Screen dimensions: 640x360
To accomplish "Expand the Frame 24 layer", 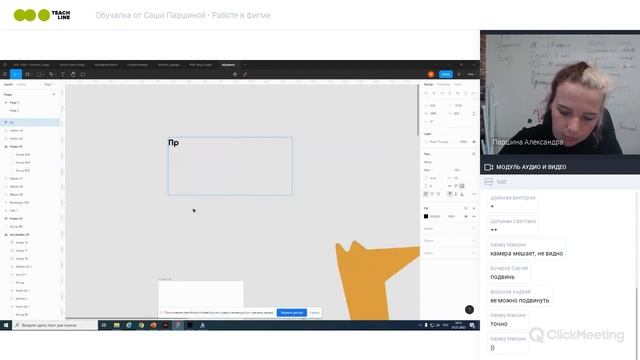I will click(x=6, y=218).
